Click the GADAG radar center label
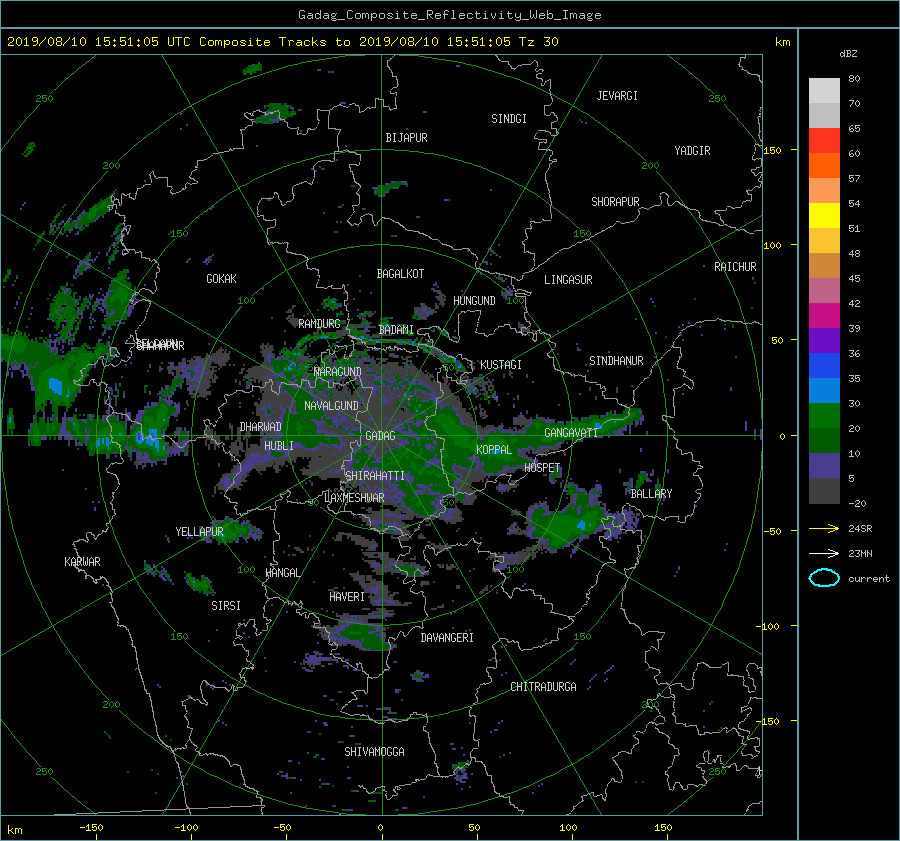 (x=380, y=436)
